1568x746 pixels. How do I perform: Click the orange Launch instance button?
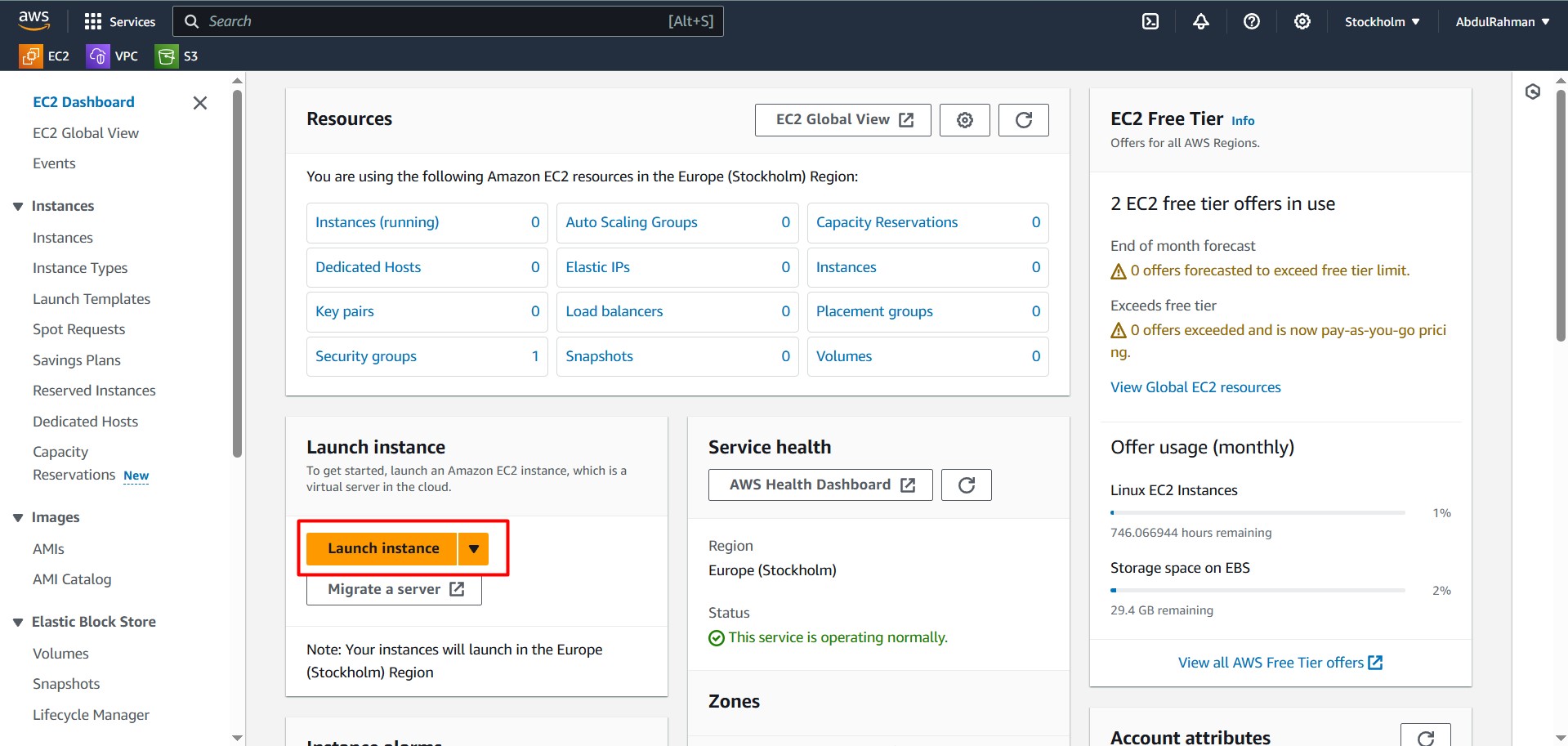(x=382, y=549)
